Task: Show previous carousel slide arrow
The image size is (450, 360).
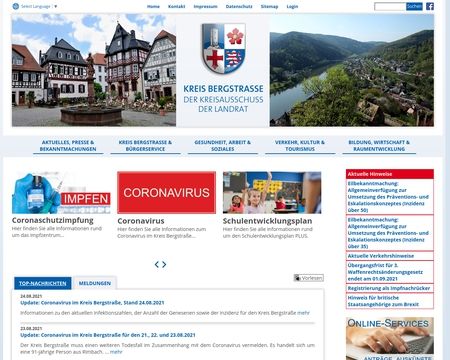Action: (157, 264)
